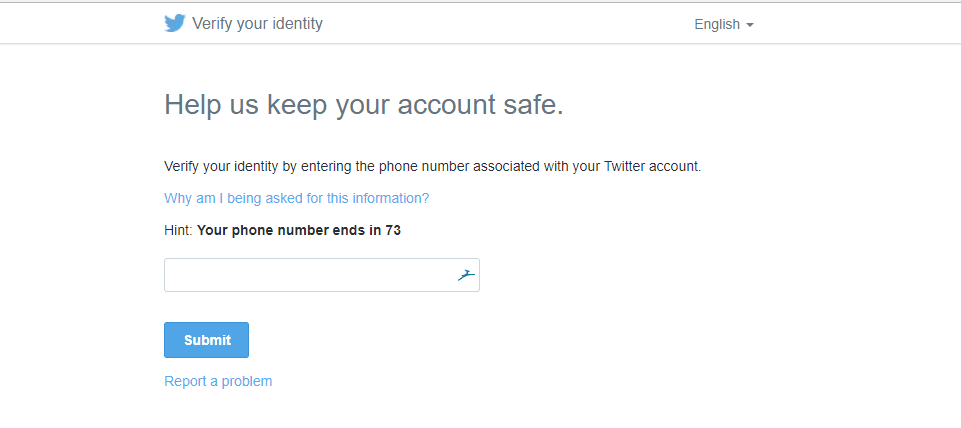Click the empty header bar right of English
The image size is (961, 428).
point(860,24)
